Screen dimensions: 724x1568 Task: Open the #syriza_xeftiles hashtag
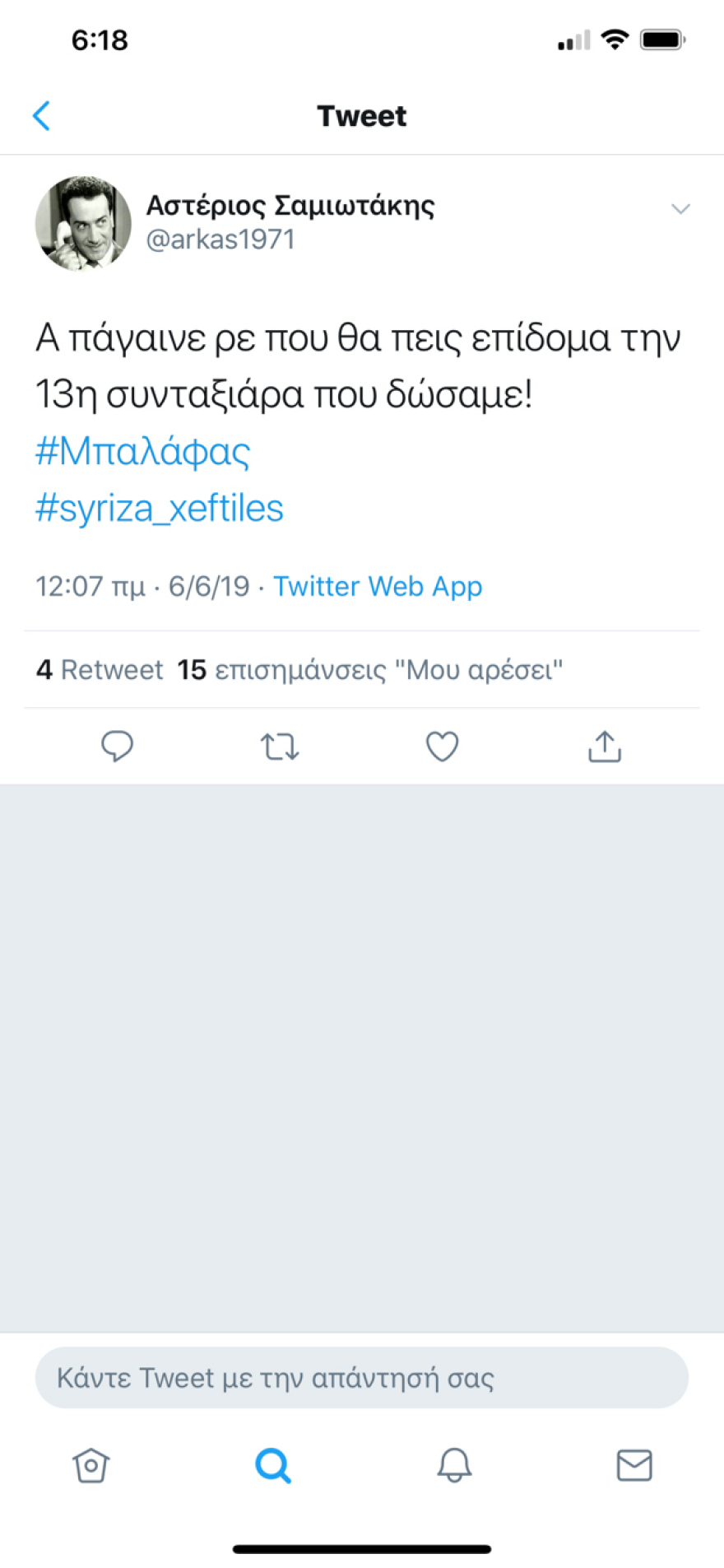point(159,508)
